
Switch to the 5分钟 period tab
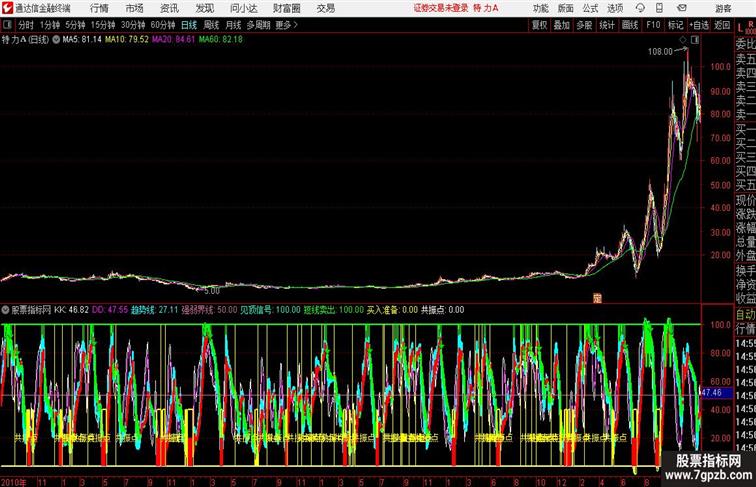click(75, 25)
